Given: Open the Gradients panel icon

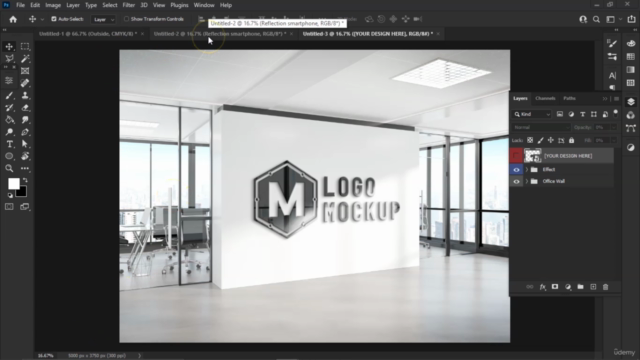Looking at the screenshot, I should (x=631, y=70).
